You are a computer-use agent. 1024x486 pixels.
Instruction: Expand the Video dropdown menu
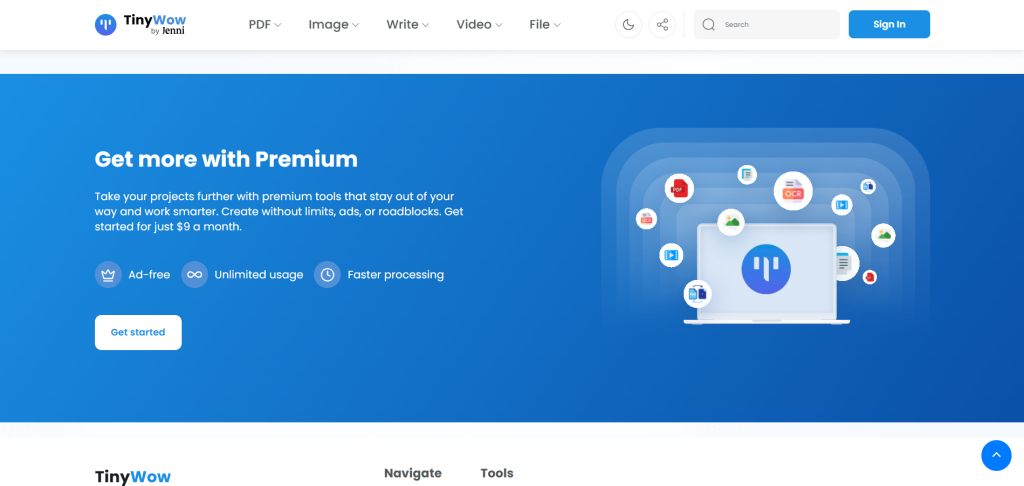[x=479, y=25]
